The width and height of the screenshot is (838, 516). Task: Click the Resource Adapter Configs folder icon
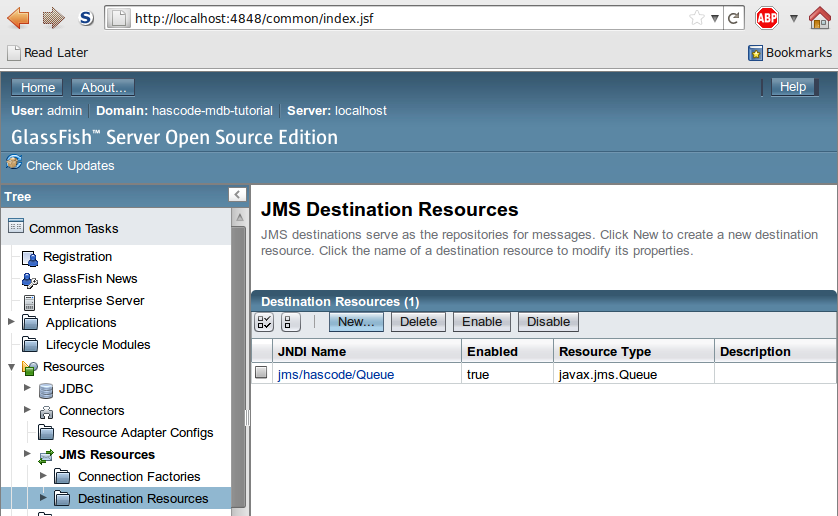46,432
